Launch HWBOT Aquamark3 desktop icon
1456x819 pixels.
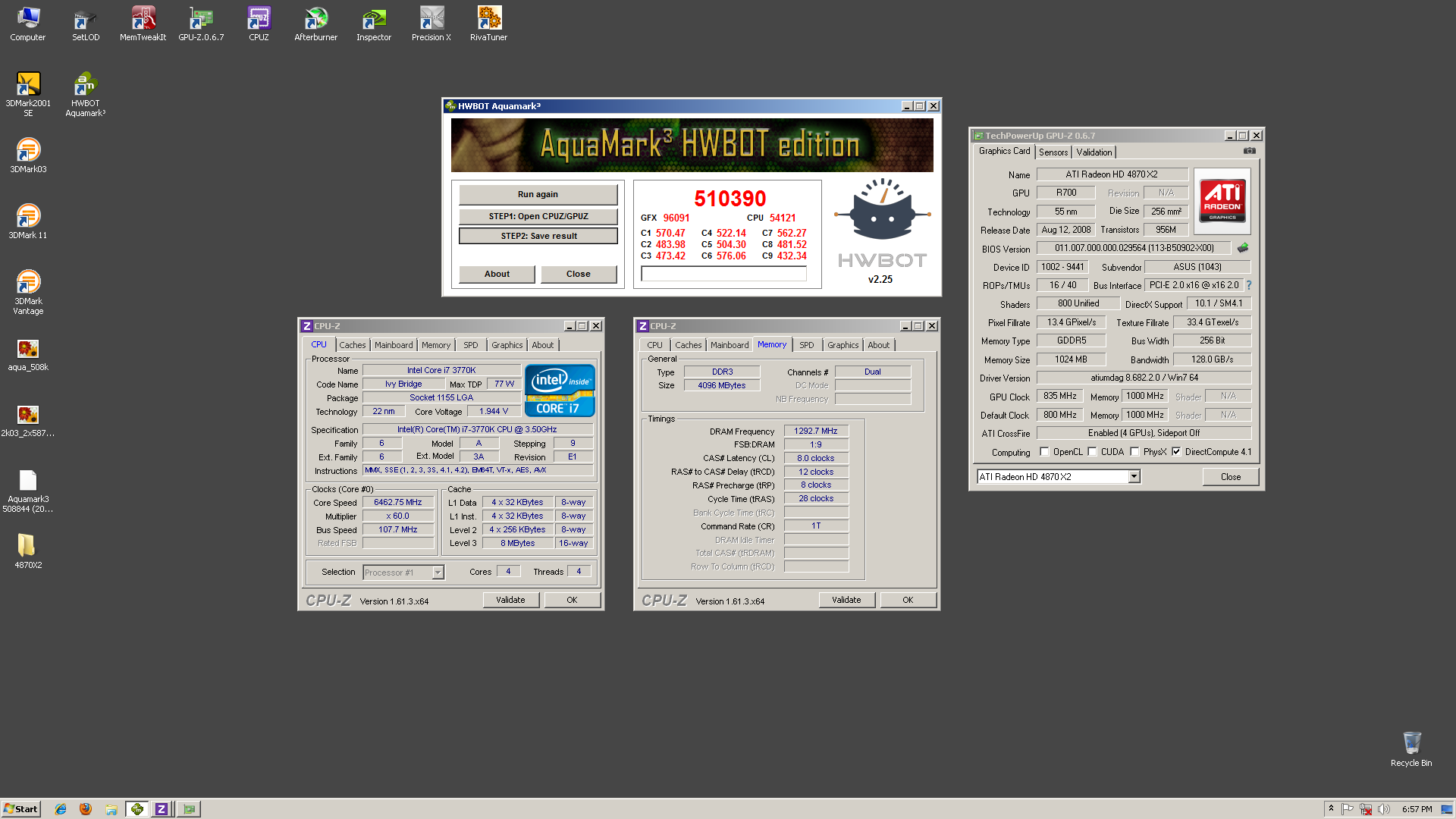pyautogui.click(x=86, y=94)
